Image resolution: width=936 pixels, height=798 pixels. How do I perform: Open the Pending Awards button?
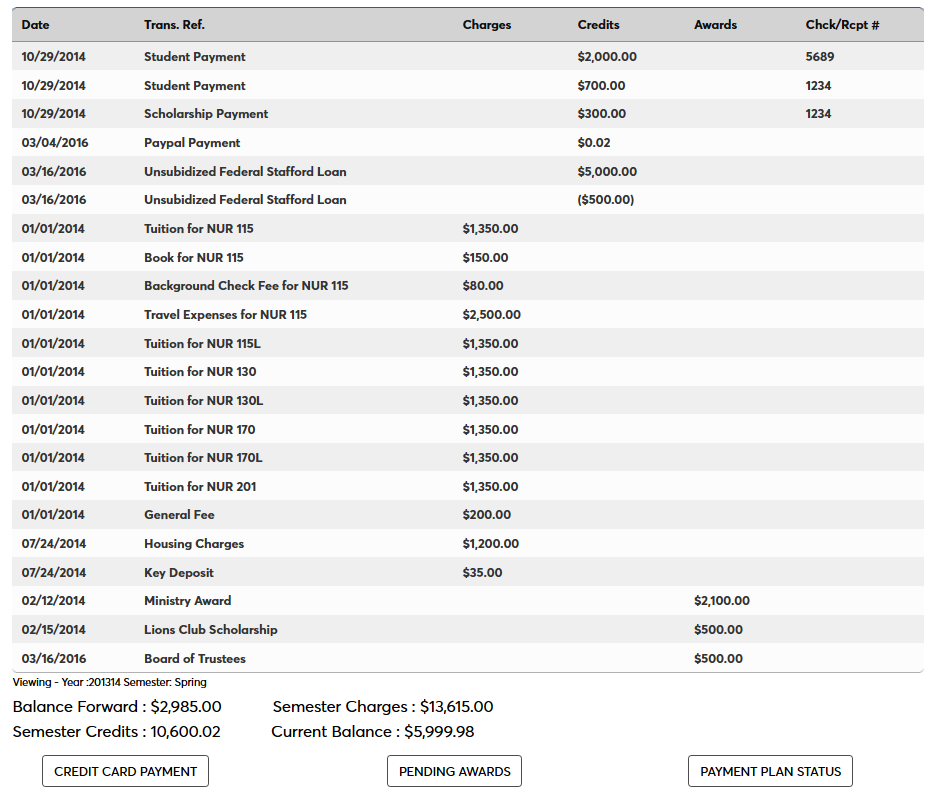tap(454, 771)
